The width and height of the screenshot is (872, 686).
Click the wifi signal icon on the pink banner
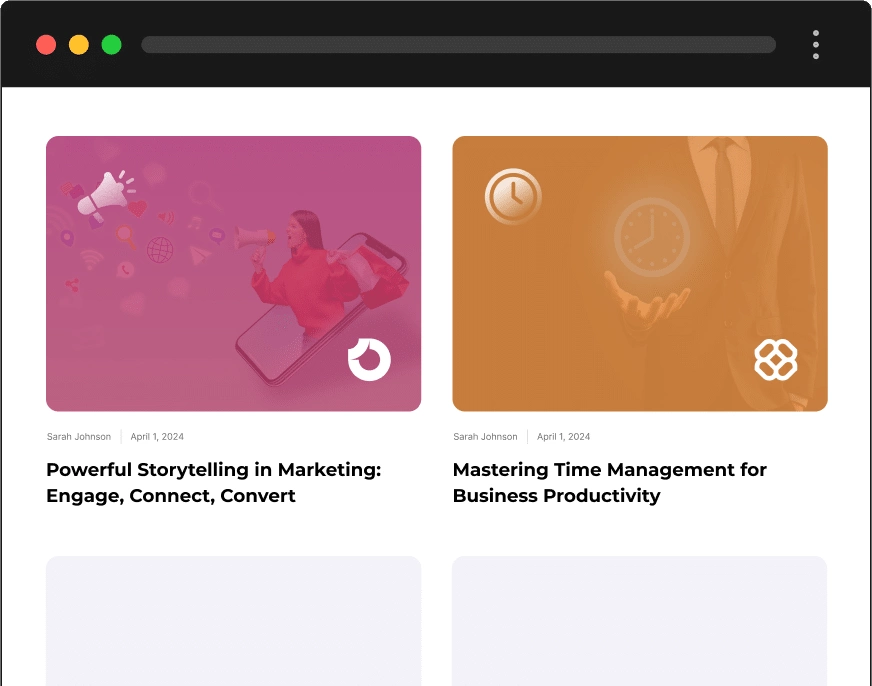pyautogui.click(x=89, y=260)
